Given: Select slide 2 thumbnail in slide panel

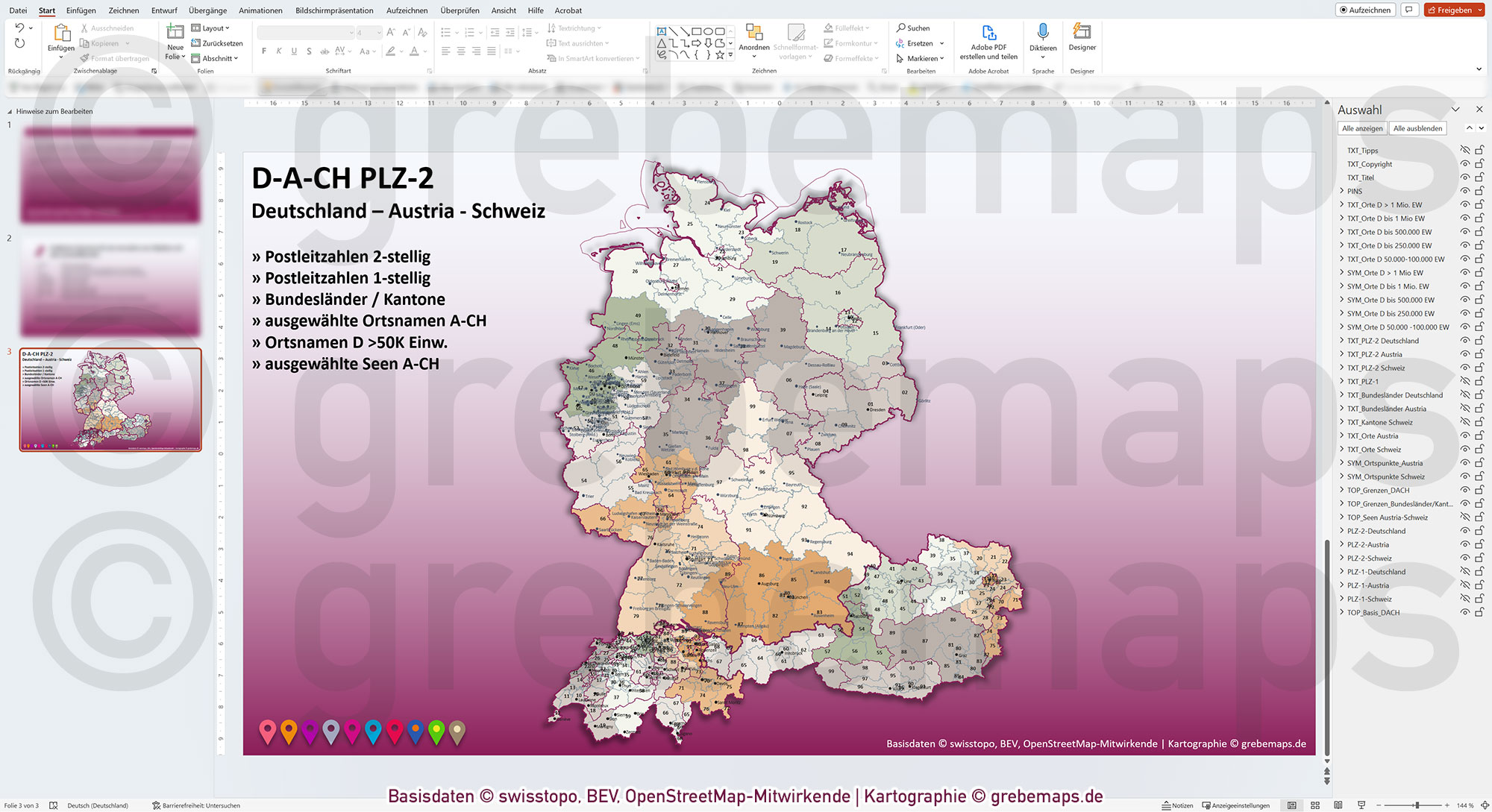Looking at the screenshot, I should tap(109, 286).
